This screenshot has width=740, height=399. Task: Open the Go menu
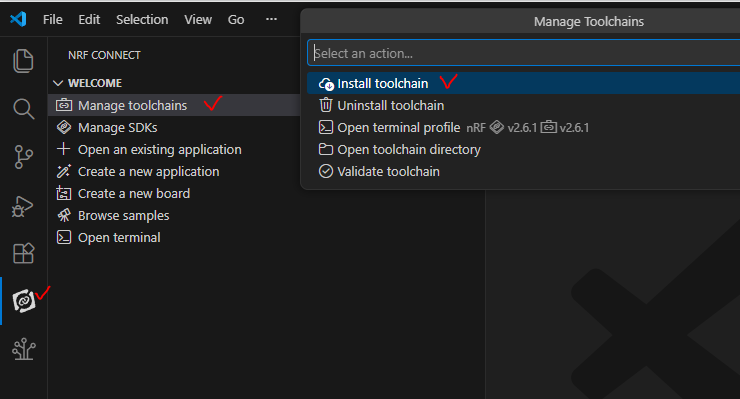click(236, 19)
